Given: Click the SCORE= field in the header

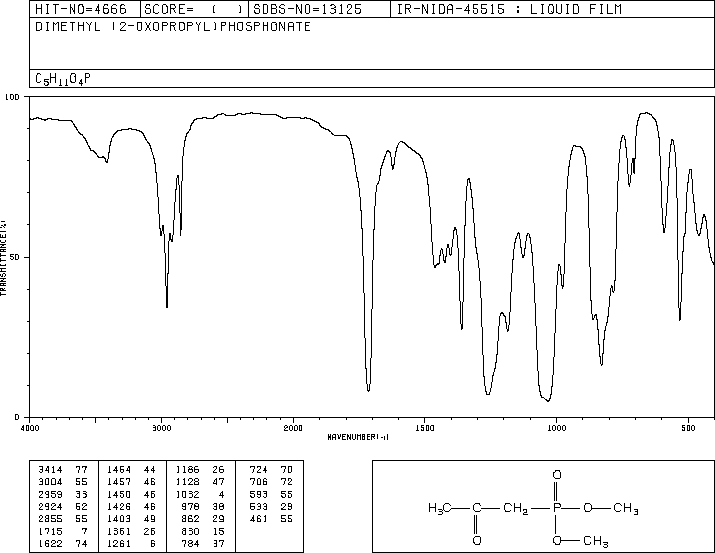Looking at the screenshot, I should (x=194, y=9).
